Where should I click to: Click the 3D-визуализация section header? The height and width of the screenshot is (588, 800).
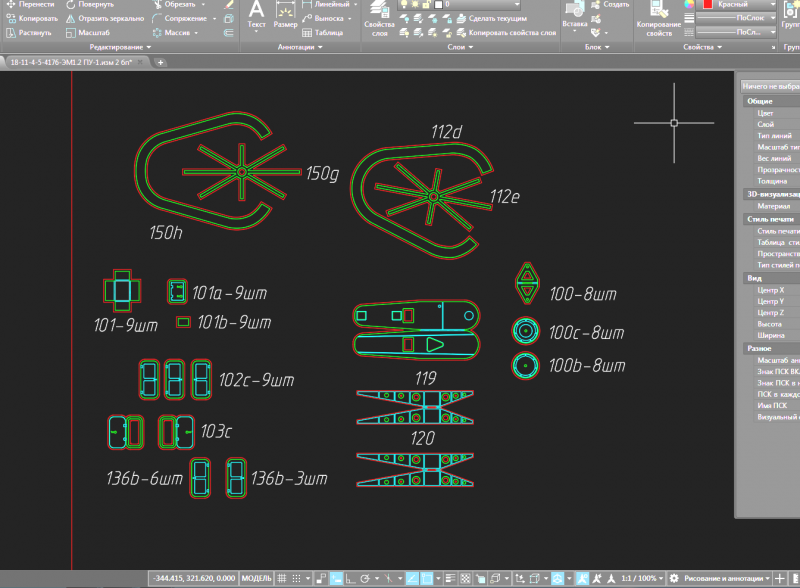[x=770, y=194]
